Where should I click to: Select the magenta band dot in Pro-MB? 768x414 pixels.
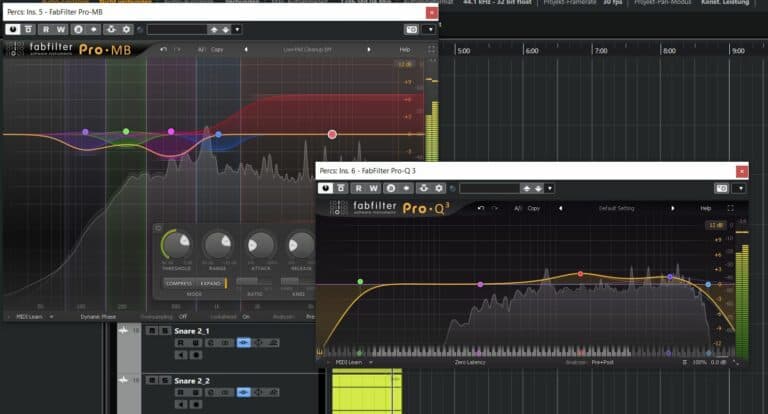point(171,131)
